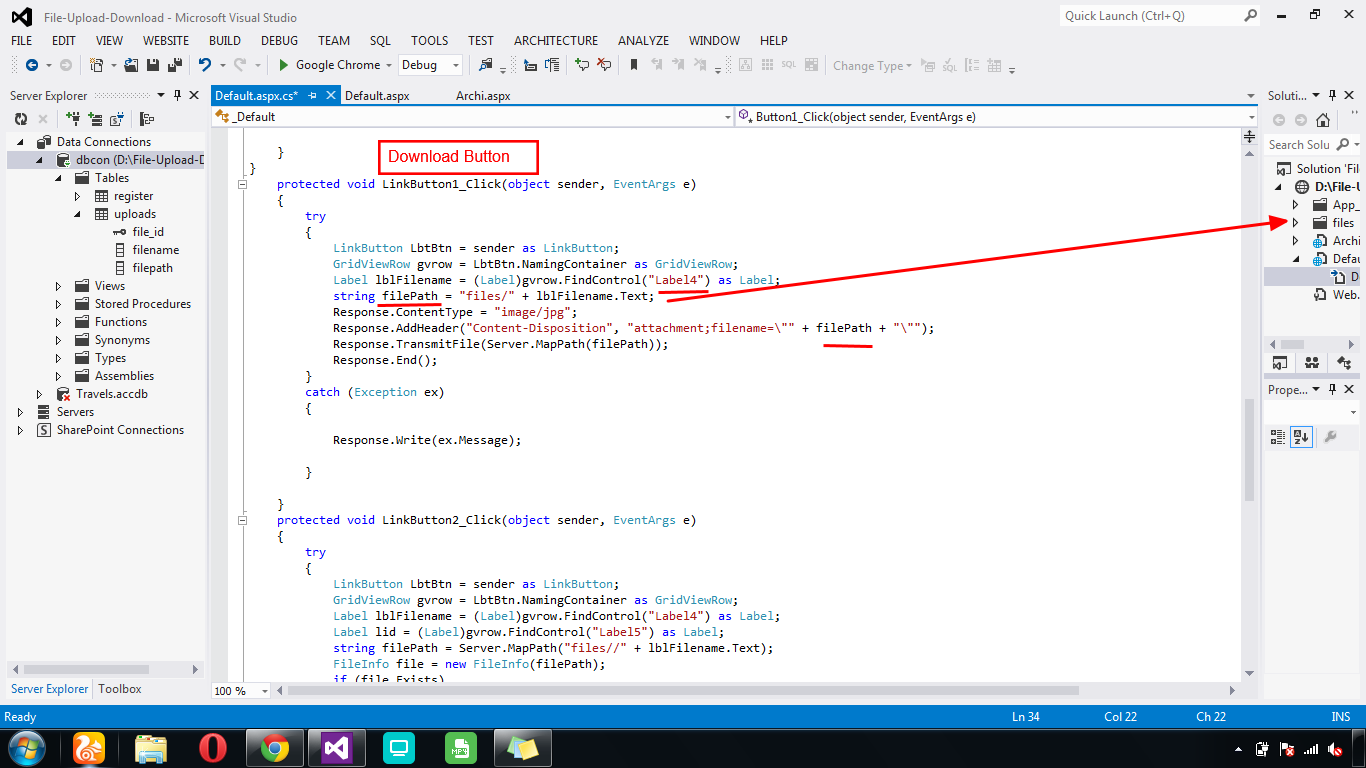Click the Open File toolbar icon
This screenshot has width=1366, height=768.
[x=131, y=65]
